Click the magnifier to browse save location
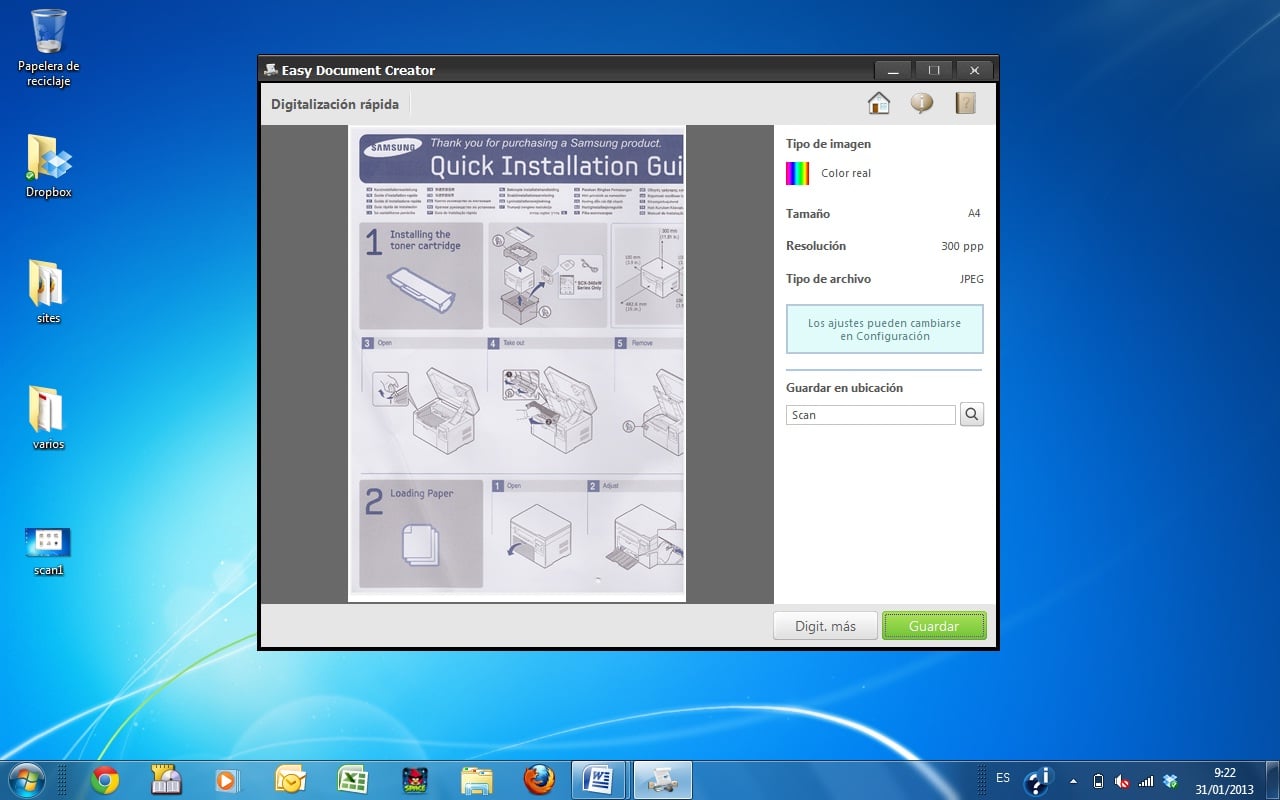The width and height of the screenshot is (1280, 800). [x=971, y=413]
